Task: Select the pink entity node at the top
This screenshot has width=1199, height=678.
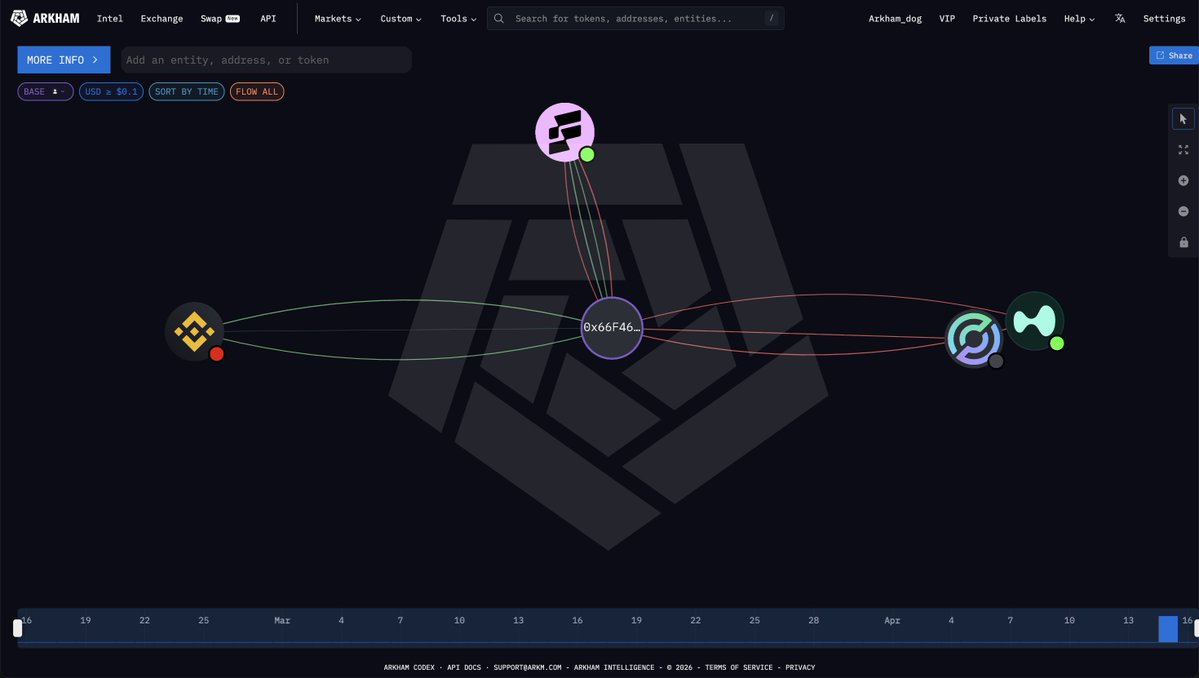Action: tap(564, 132)
